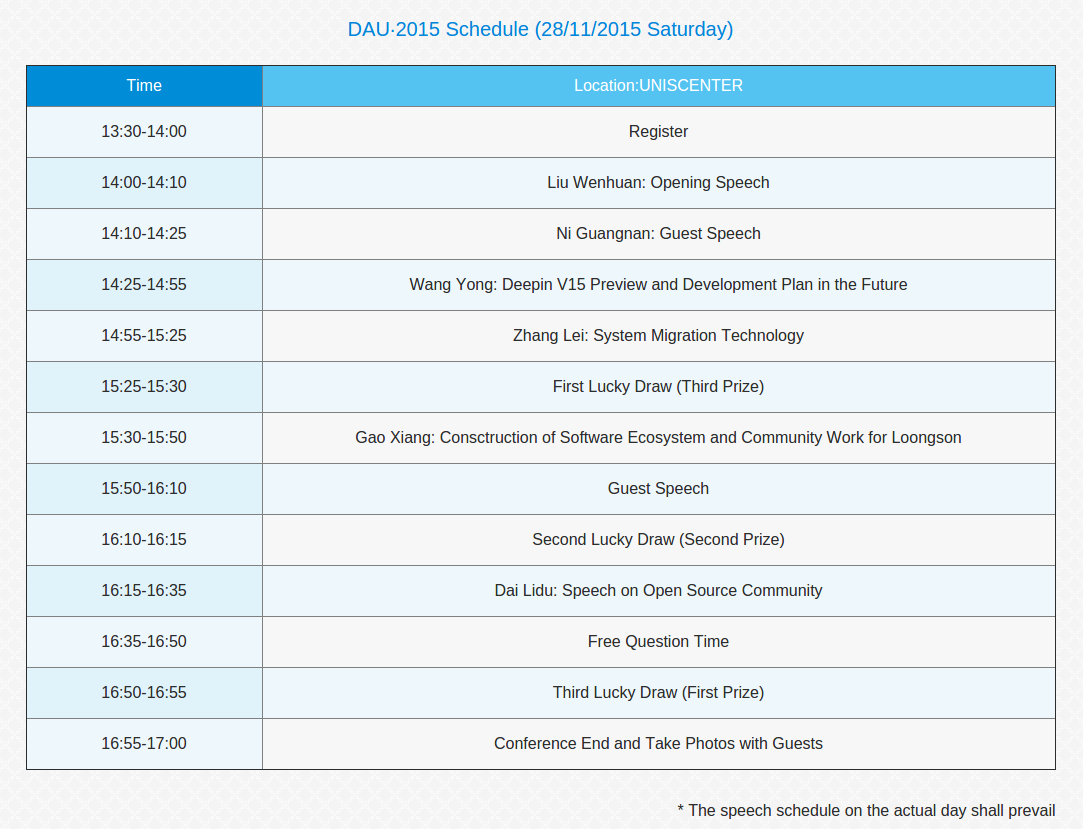Click the 14:55-15:25 time cell
Image resolution: width=1083 pixels, height=829 pixels.
(x=144, y=336)
